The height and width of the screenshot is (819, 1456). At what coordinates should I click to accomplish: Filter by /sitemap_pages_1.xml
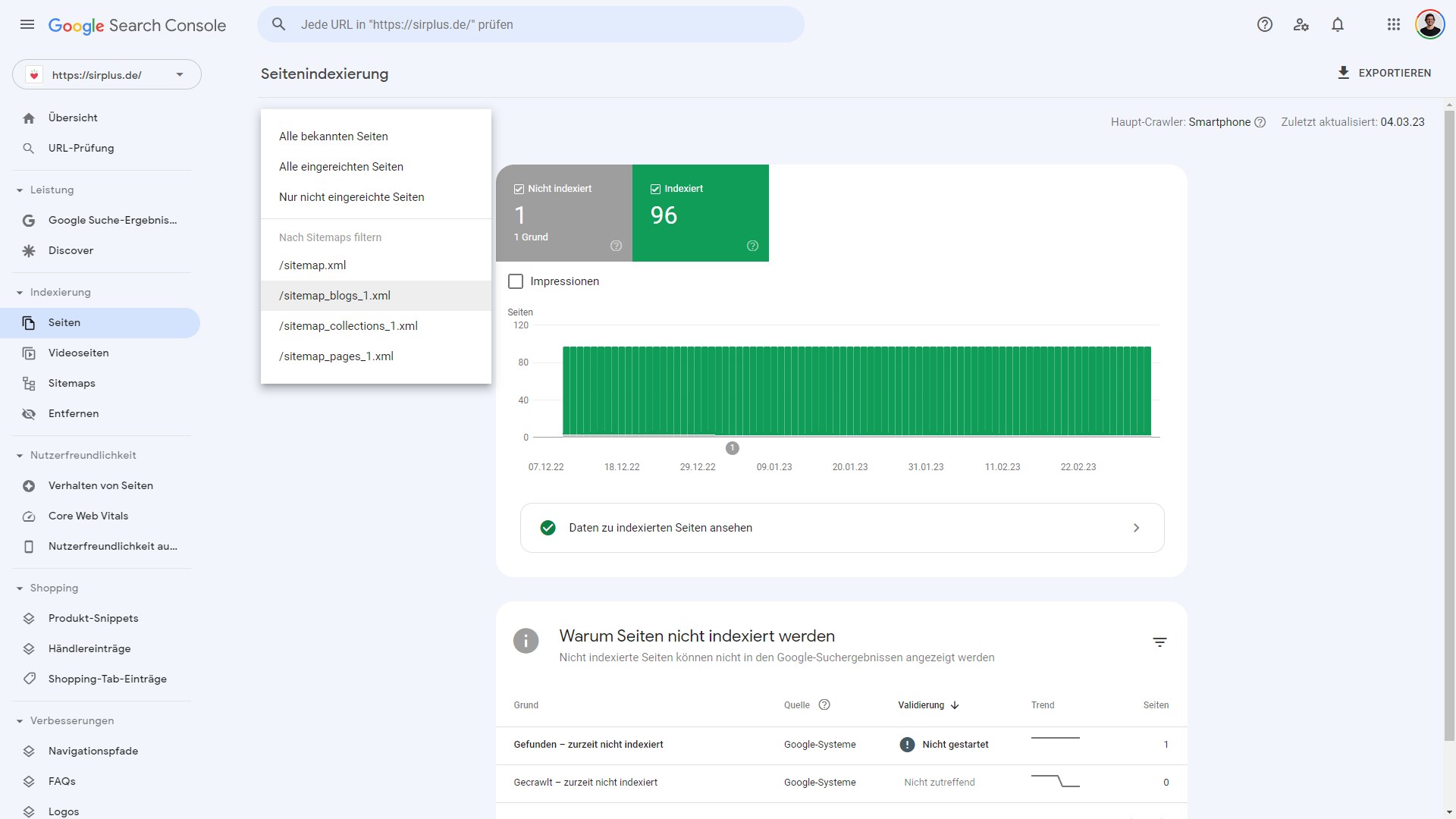point(376,356)
